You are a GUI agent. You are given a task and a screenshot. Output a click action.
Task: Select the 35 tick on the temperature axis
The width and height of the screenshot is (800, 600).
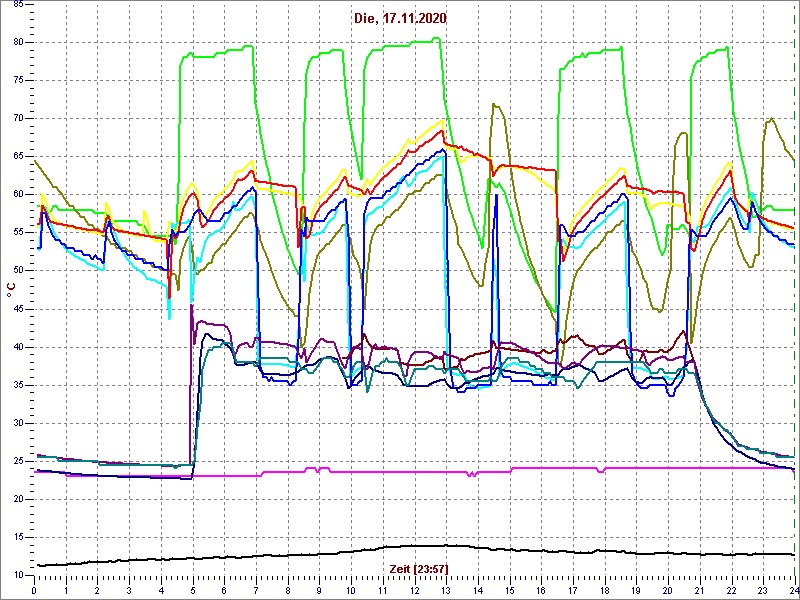[17, 385]
